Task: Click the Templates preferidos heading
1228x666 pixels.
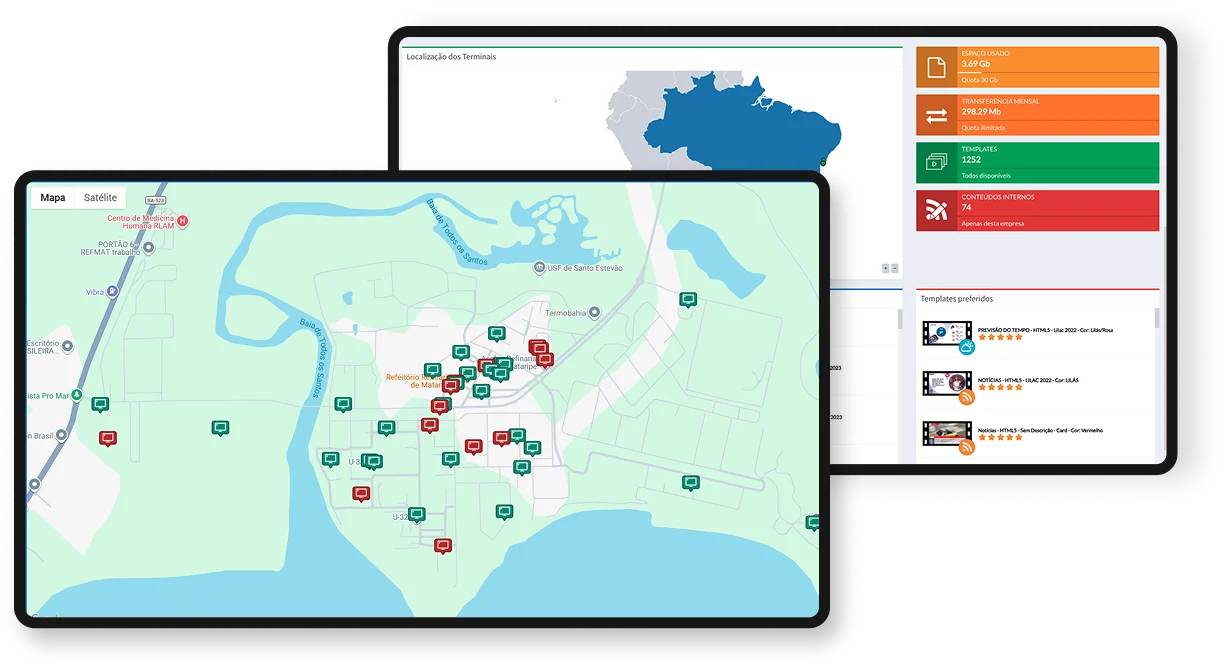Action: (956, 298)
